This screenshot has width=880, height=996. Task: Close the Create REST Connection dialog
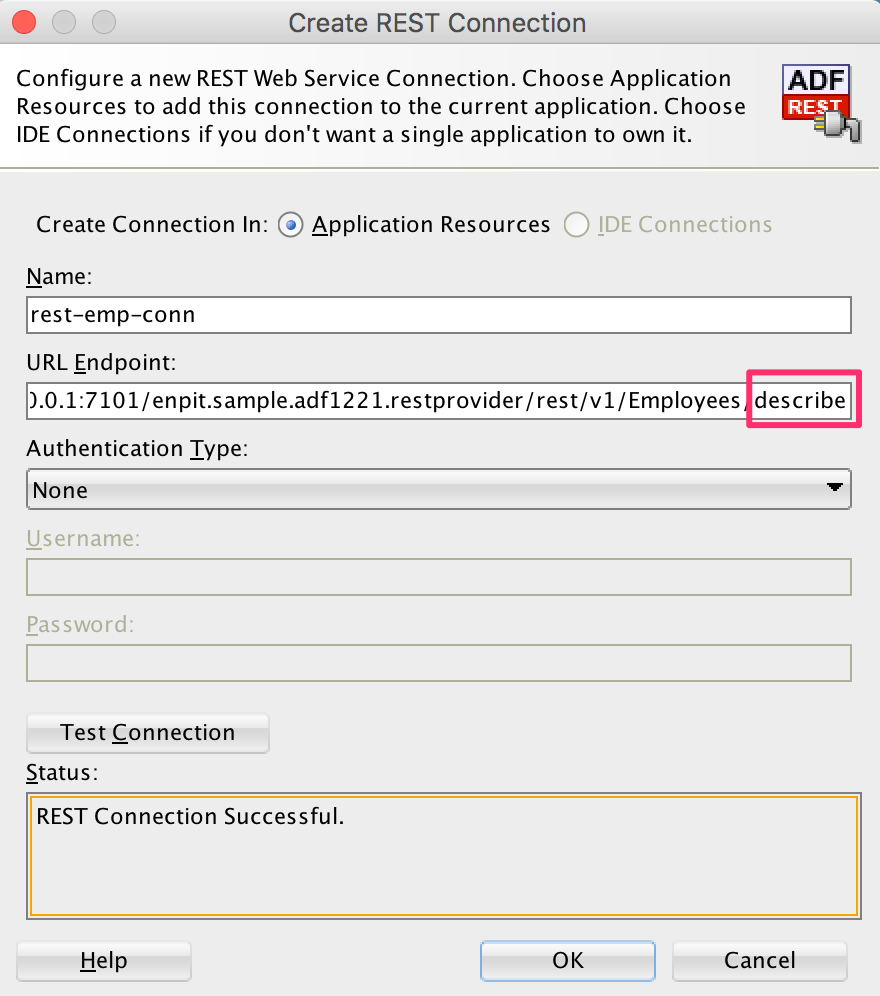[x=24, y=22]
